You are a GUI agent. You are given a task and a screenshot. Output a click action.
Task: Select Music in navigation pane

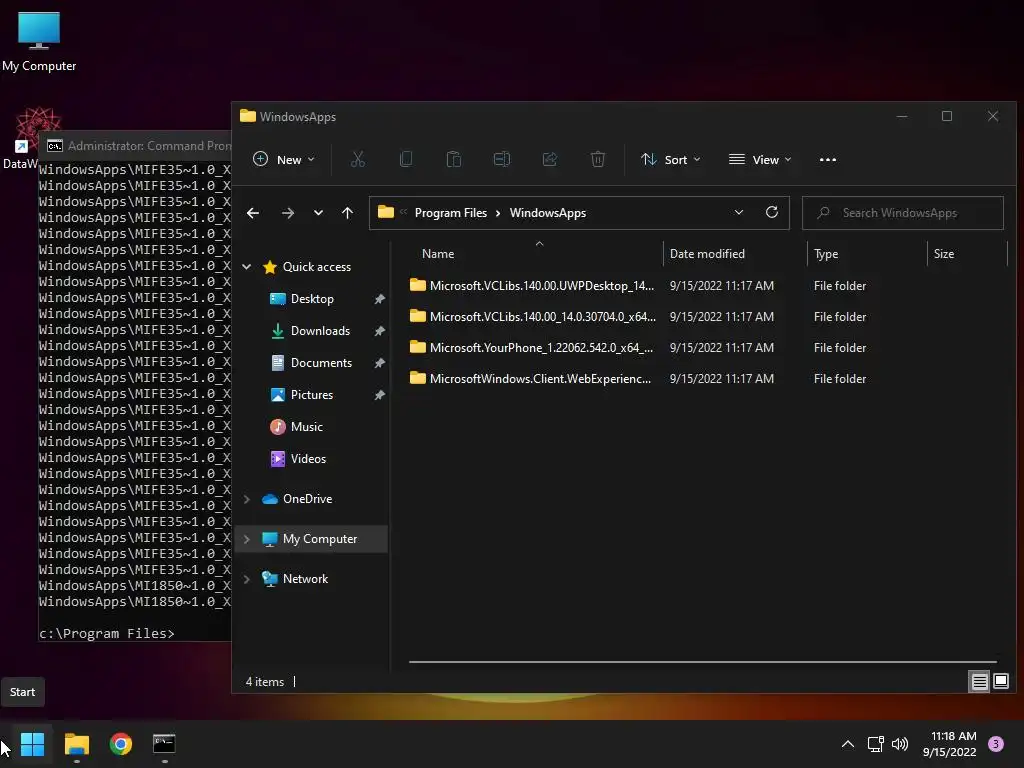(306, 427)
